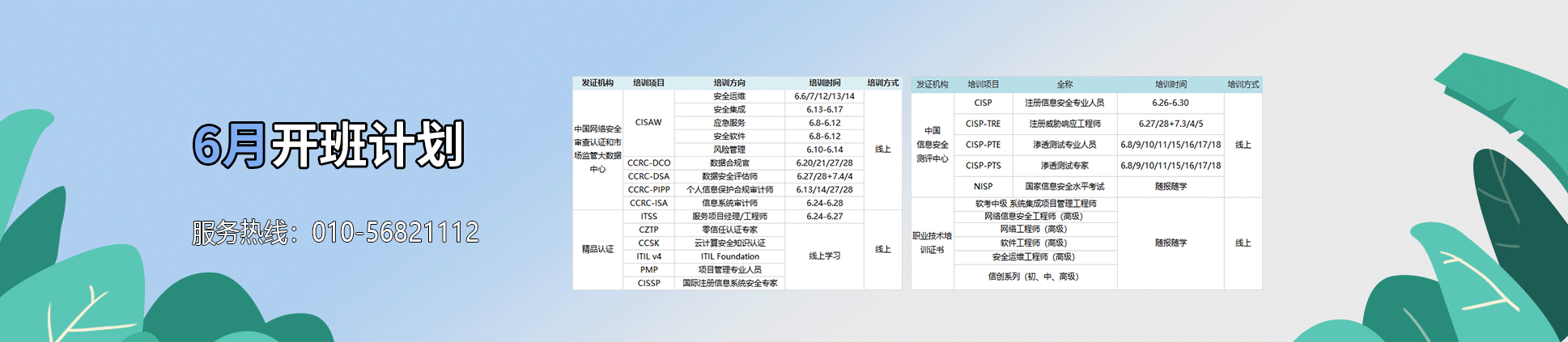Click the date cell 6.27/28+7.3/4/5
Viewport: 1568px width, 342px height.
(x=1171, y=124)
